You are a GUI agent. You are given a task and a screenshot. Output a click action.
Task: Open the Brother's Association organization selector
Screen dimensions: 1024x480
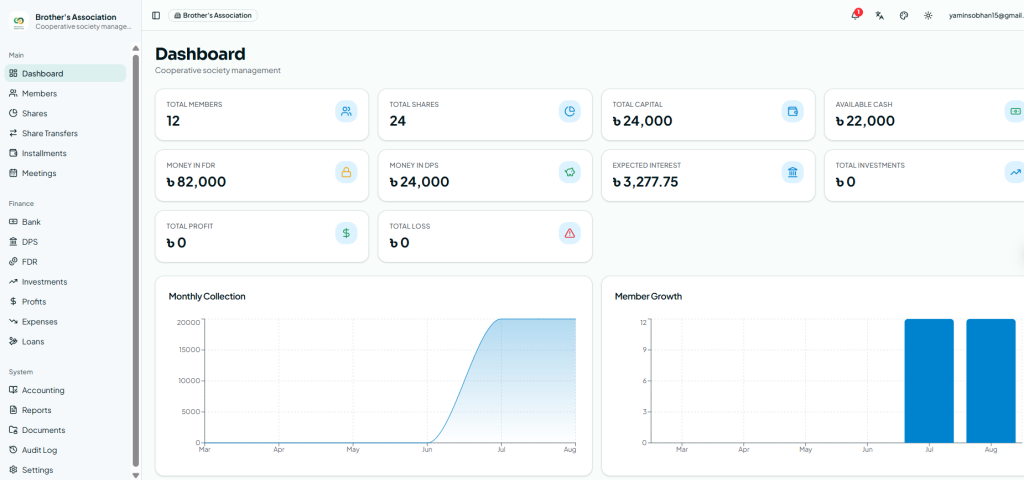[213, 15]
